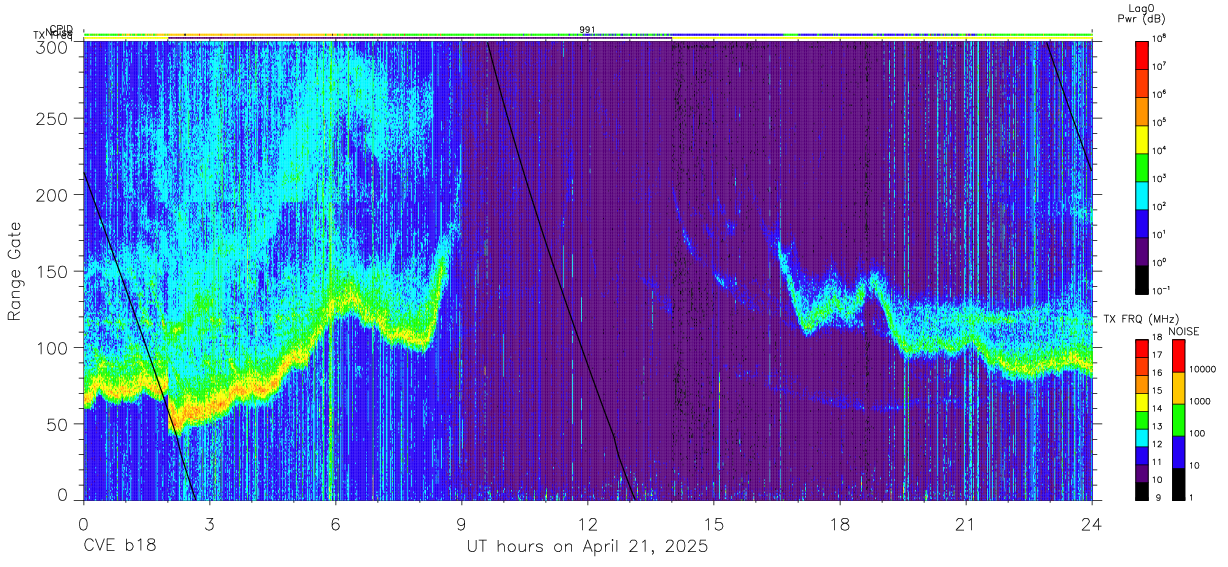Click the '991' CPID value at top
This screenshot has width=1228, height=567.
587,30
